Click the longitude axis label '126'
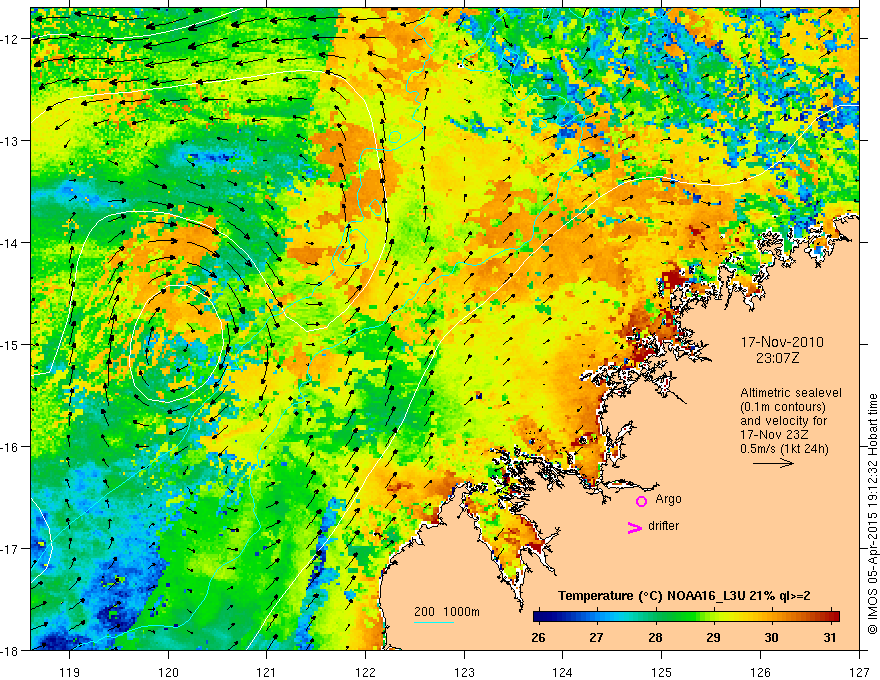This screenshot has height=680, width=880. 760,672
